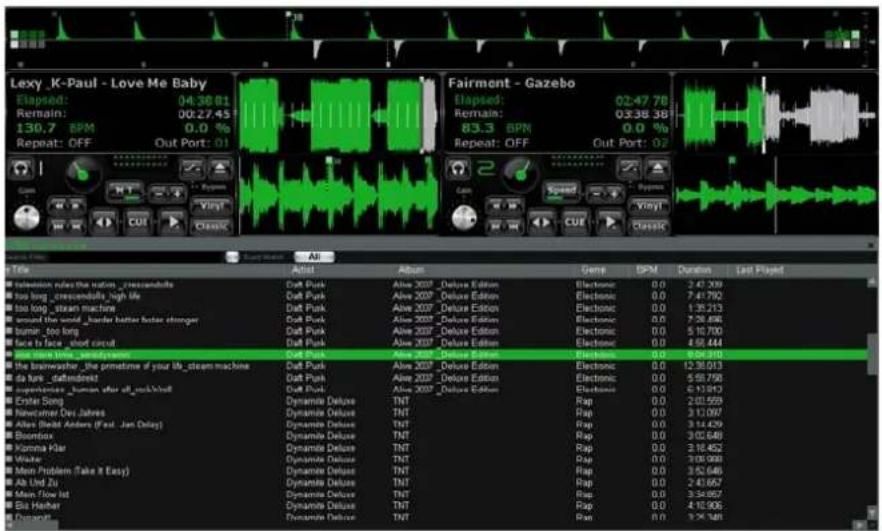Enable Classic mode on deck 2
This screenshot has width=882, height=531.
[x=649, y=227]
